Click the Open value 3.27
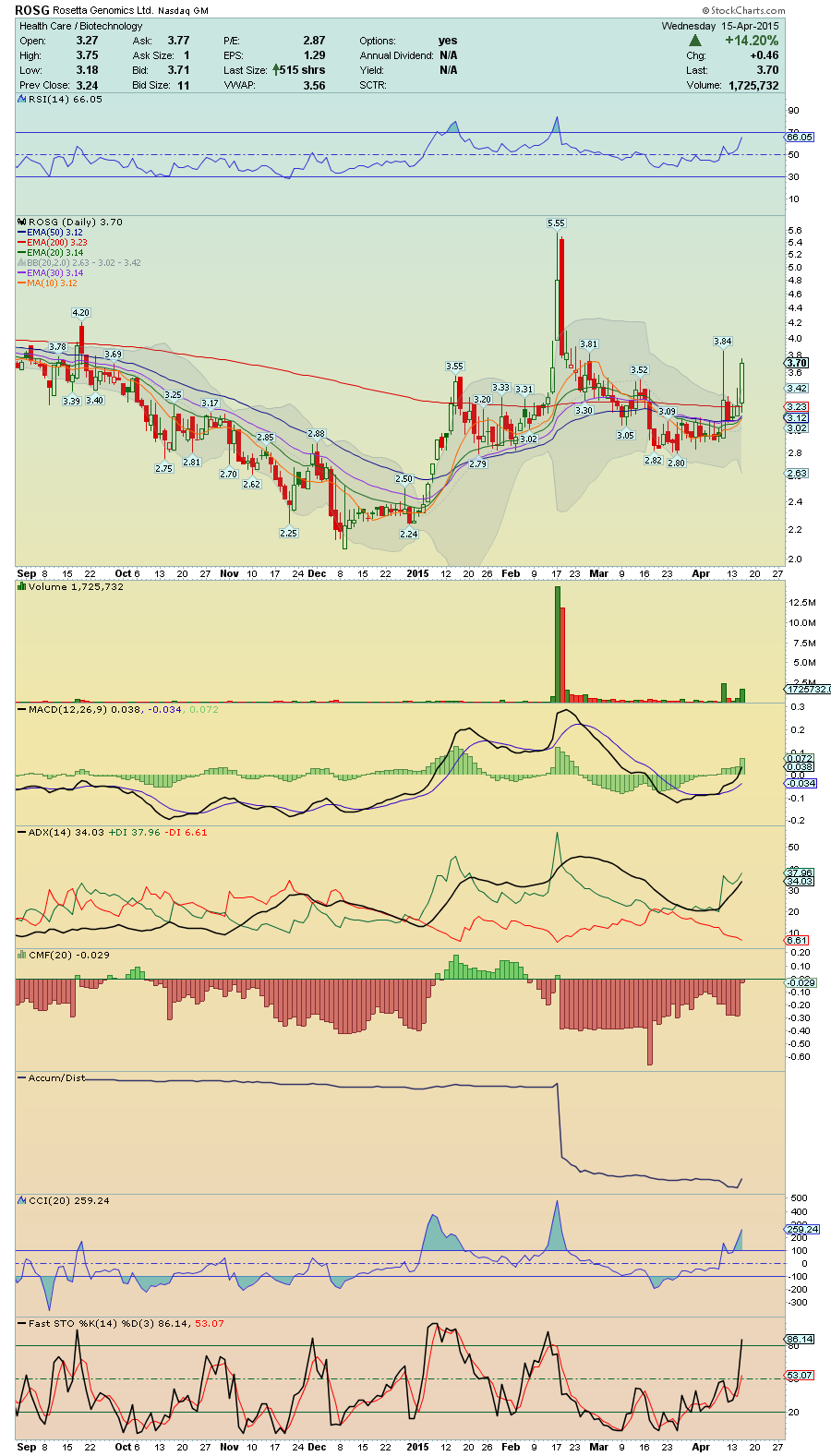 [x=87, y=41]
